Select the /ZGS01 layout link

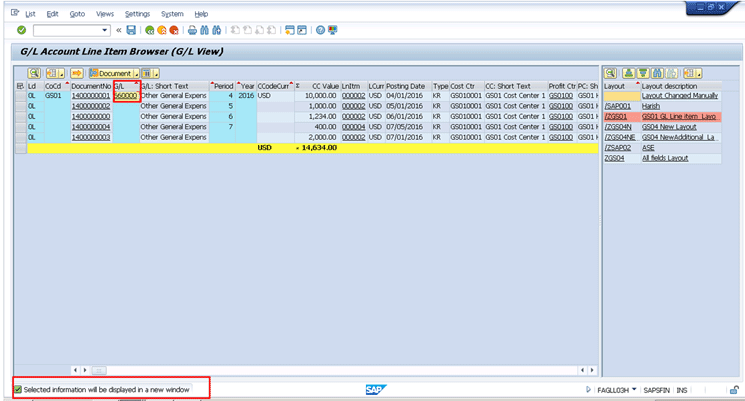click(x=616, y=116)
